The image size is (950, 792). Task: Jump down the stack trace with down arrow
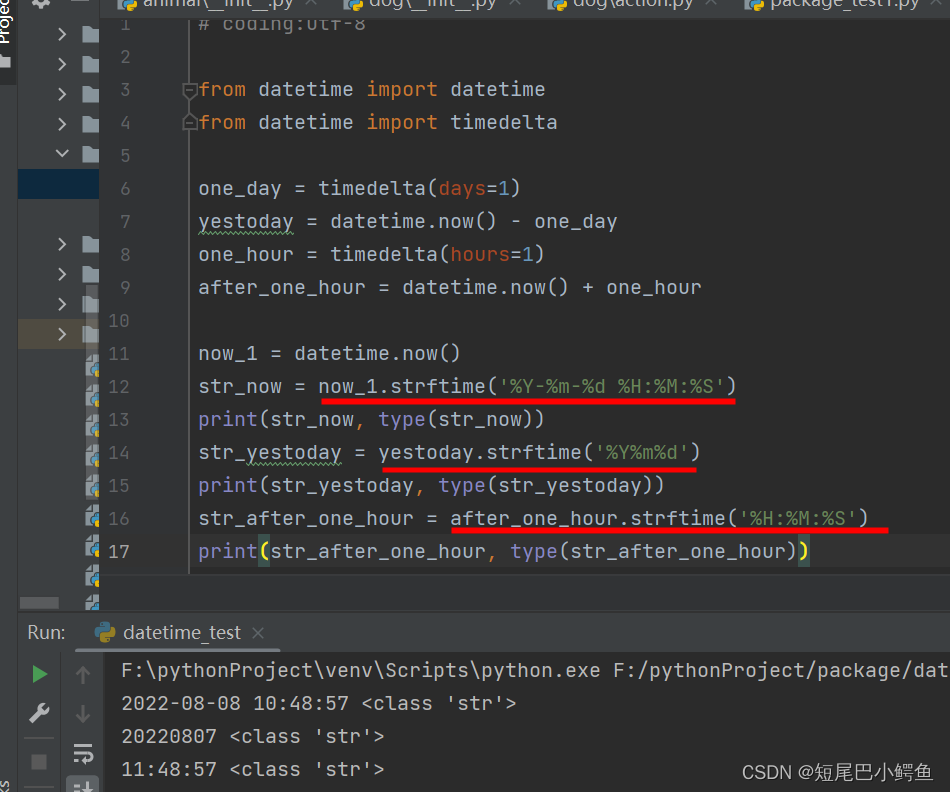point(82,713)
